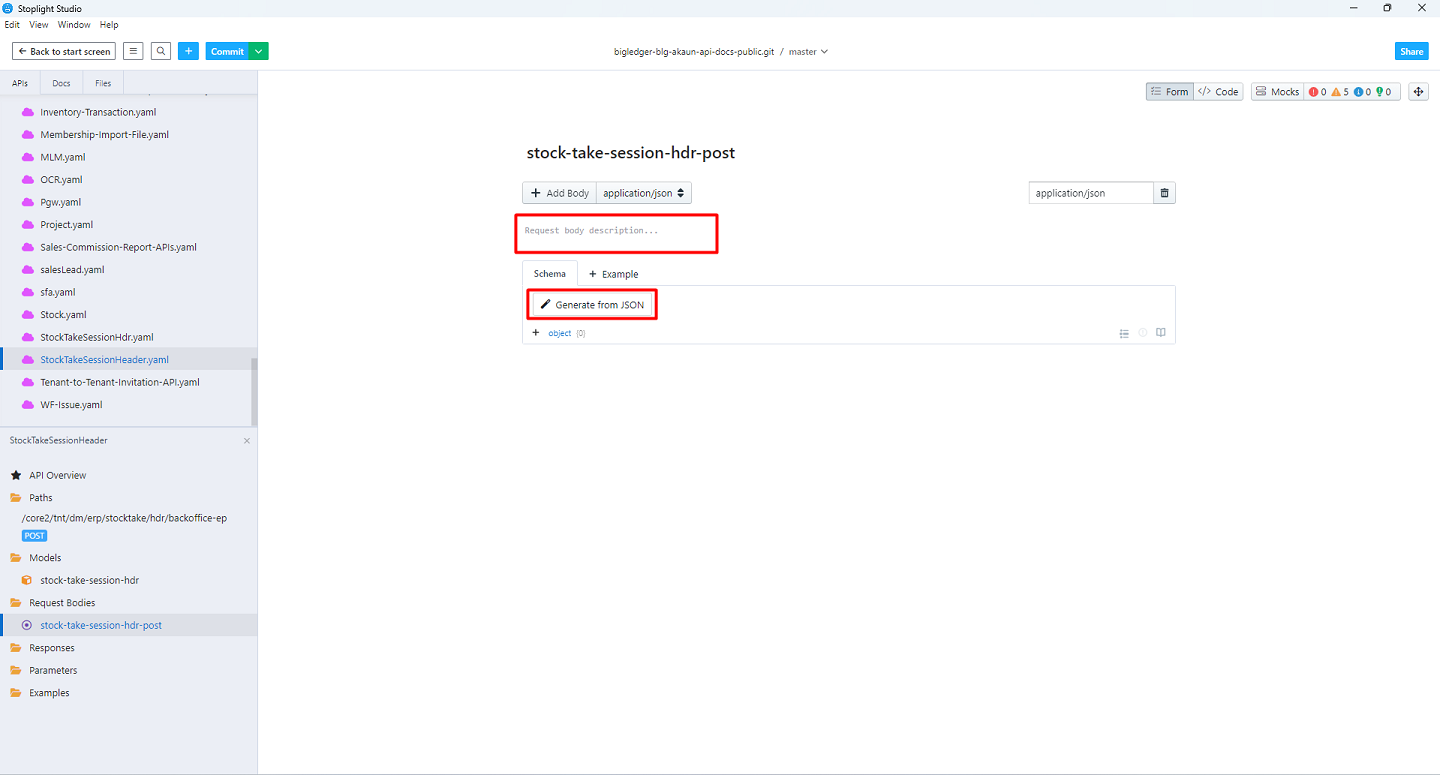
Task: Click the blue plus create button
Action: (189, 51)
